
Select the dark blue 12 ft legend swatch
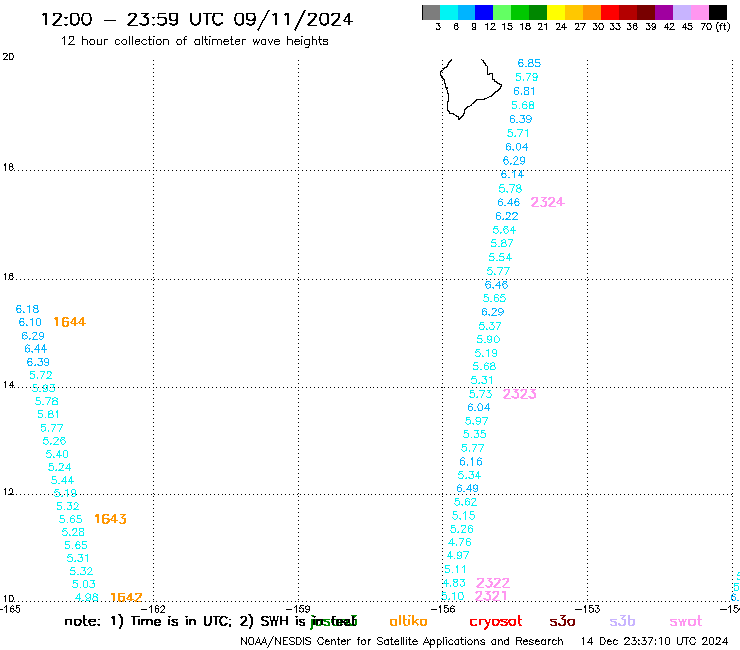click(484, 13)
